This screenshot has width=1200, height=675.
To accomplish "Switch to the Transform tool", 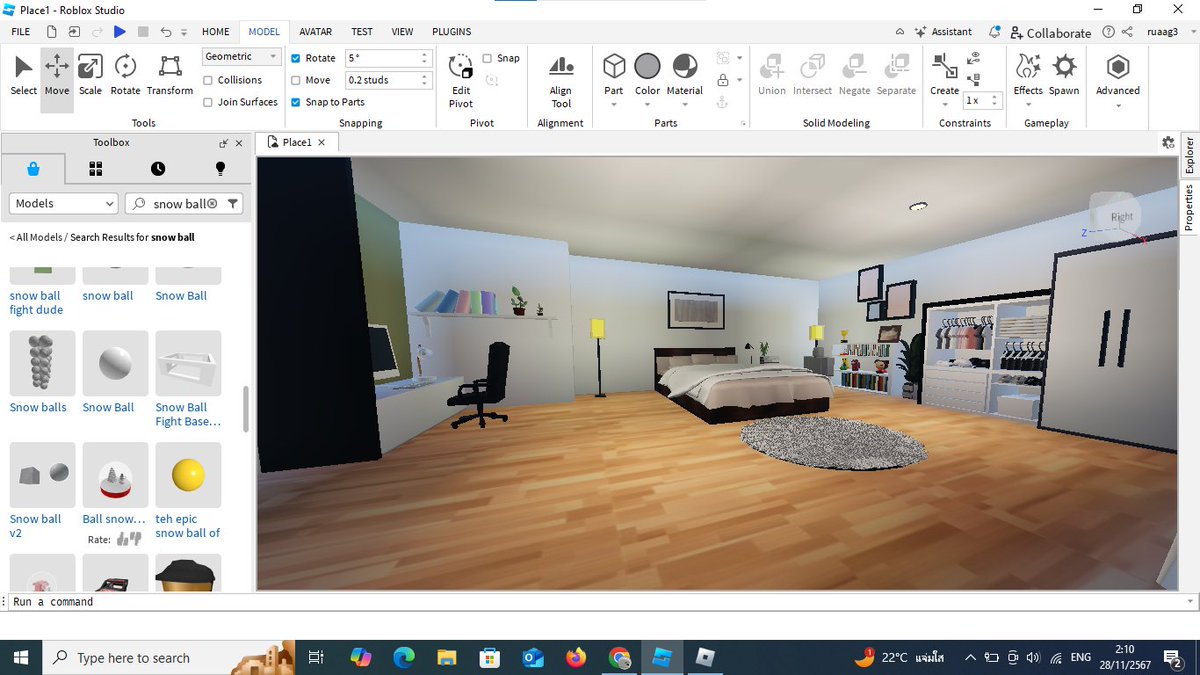I will (x=169, y=76).
